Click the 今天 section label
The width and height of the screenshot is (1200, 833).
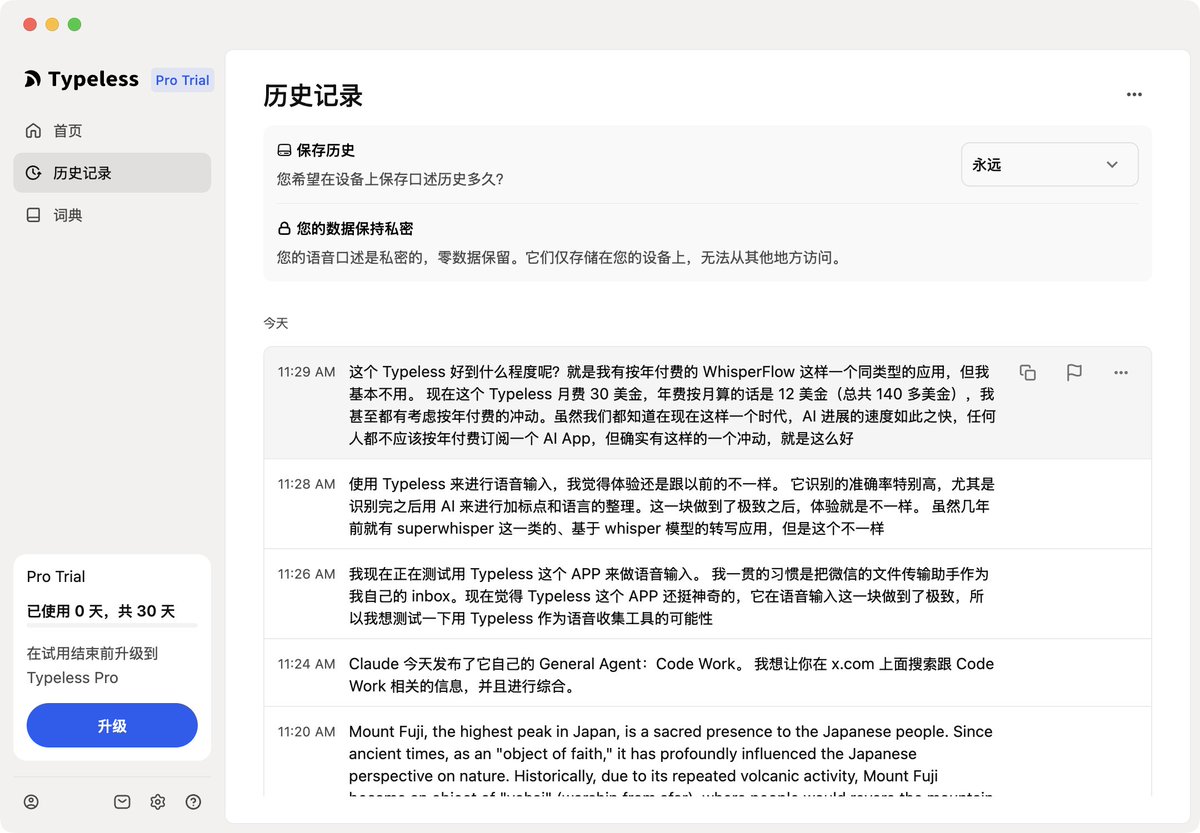(276, 323)
